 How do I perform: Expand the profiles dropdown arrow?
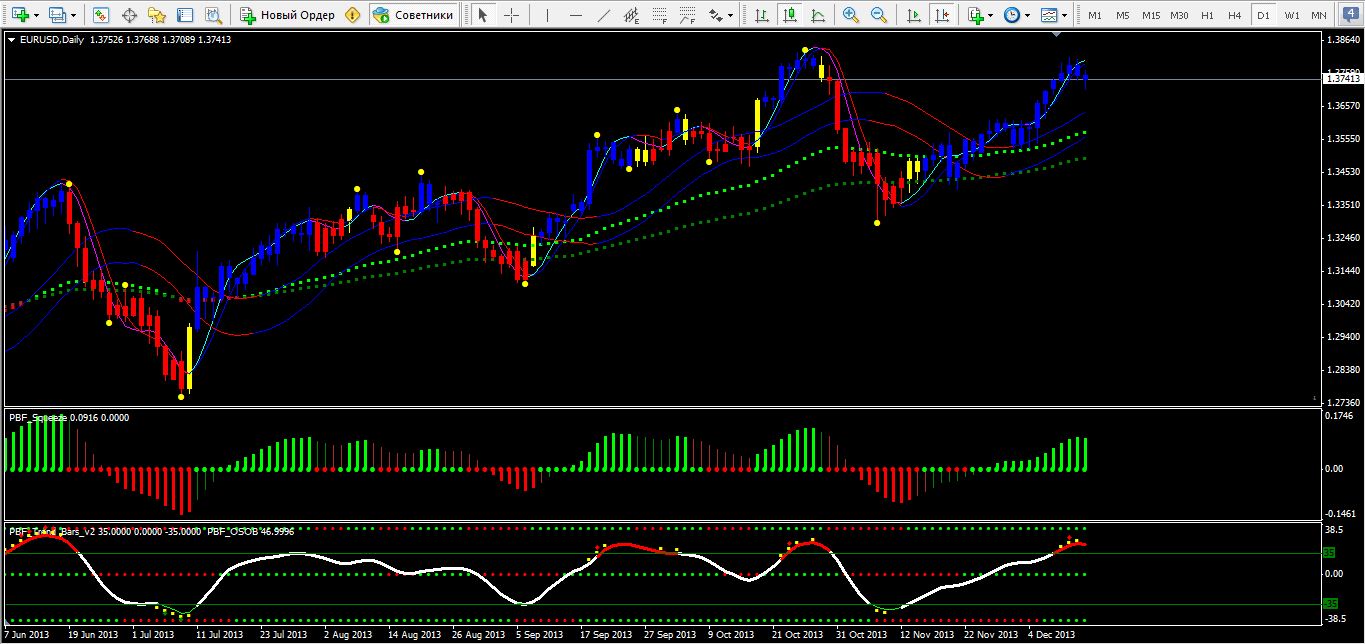click(x=74, y=15)
